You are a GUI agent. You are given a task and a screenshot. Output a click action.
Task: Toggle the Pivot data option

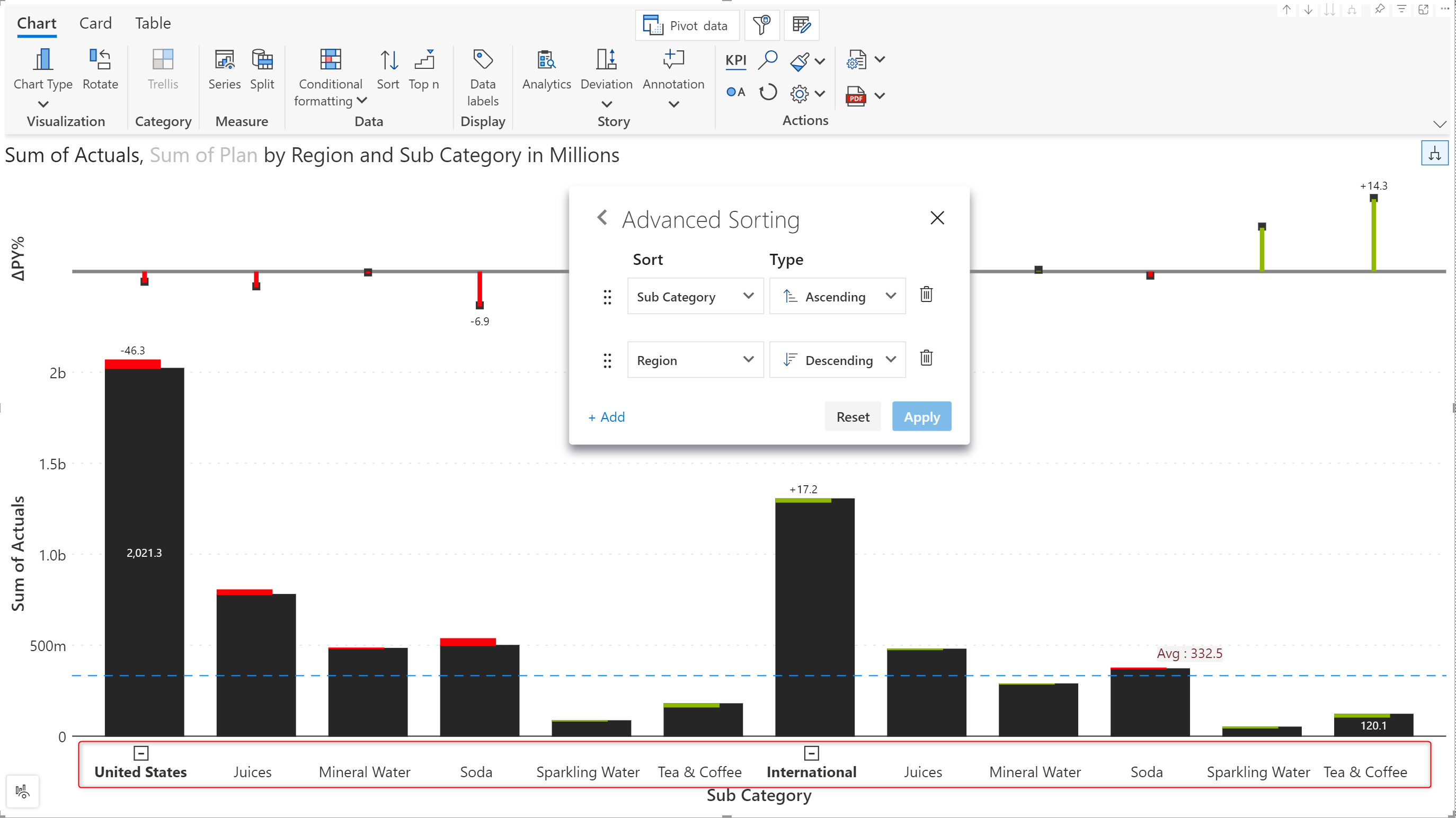click(x=687, y=25)
